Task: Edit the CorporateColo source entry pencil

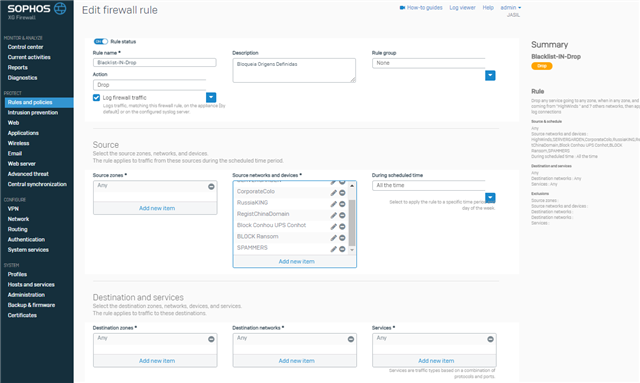Action: 333,193
